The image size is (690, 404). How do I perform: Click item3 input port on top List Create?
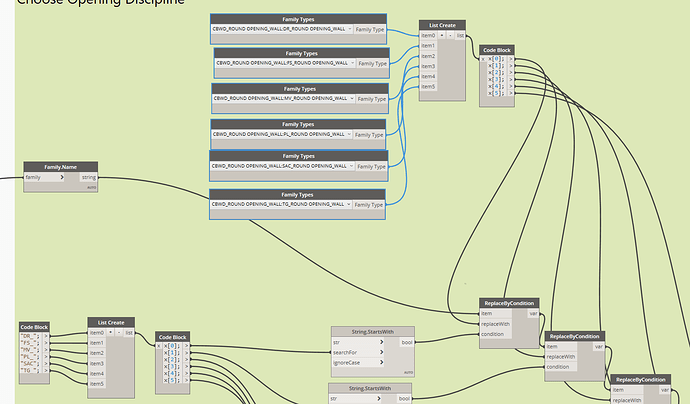click(x=428, y=66)
